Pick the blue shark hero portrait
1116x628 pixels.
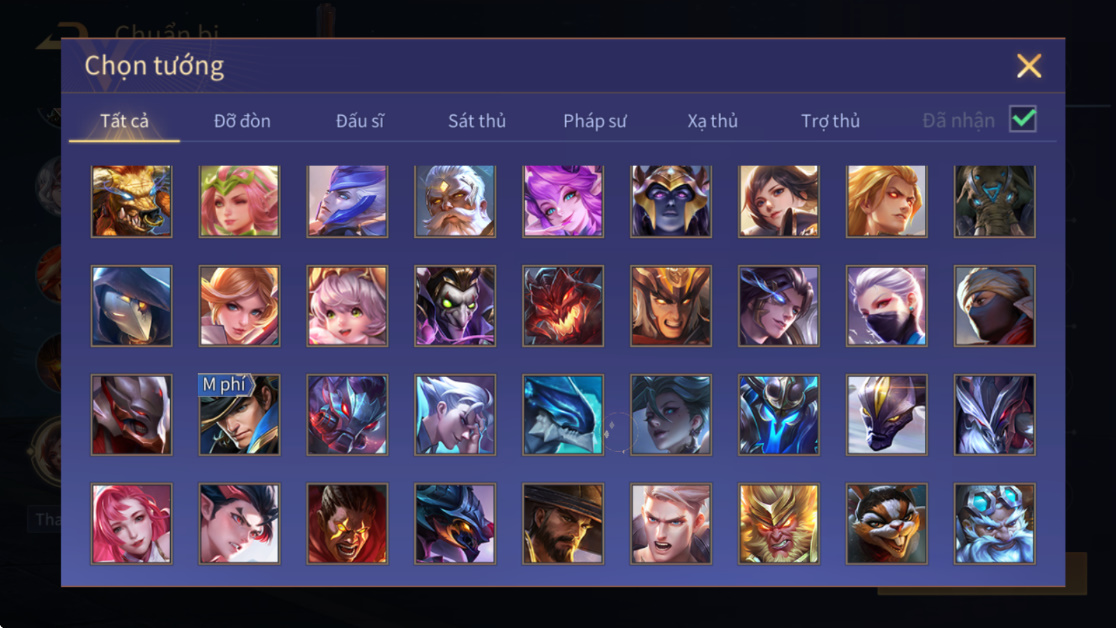click(x=563, y=414)
